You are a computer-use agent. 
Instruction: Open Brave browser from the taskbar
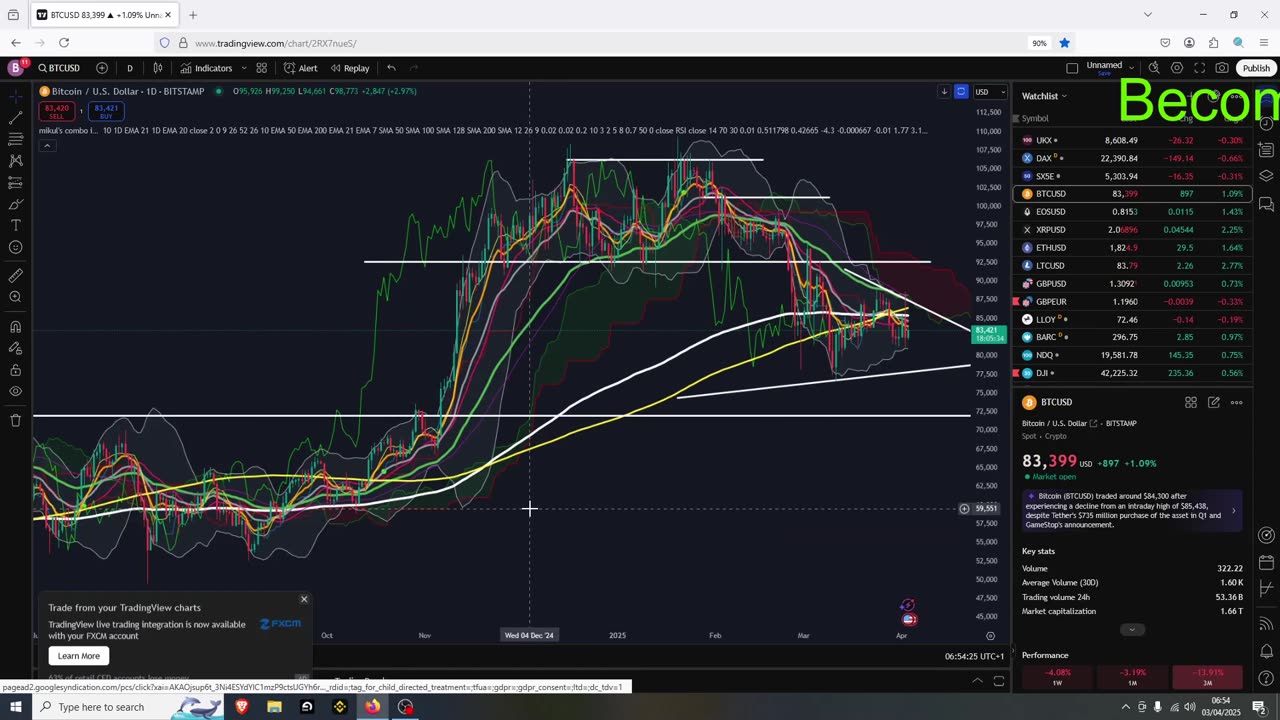tap(241, 707)
